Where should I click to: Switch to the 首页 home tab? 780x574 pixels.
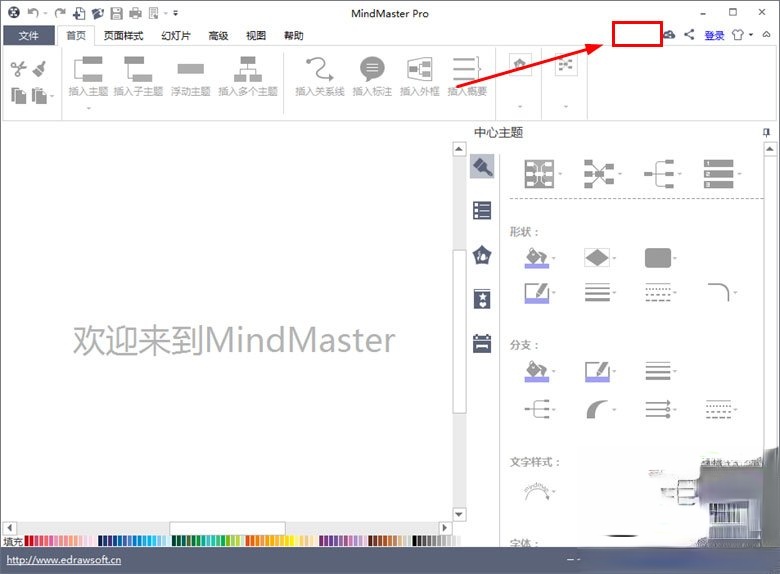click(76, 35)
